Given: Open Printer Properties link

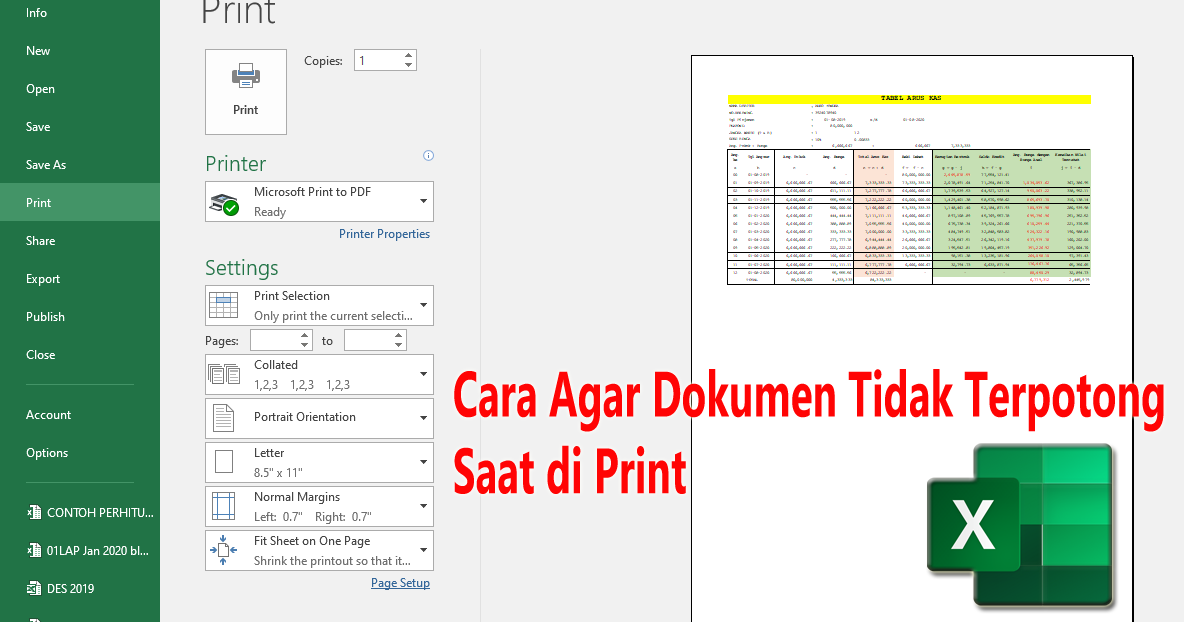Looking at the screenshot, I should [x=384, y=233].
